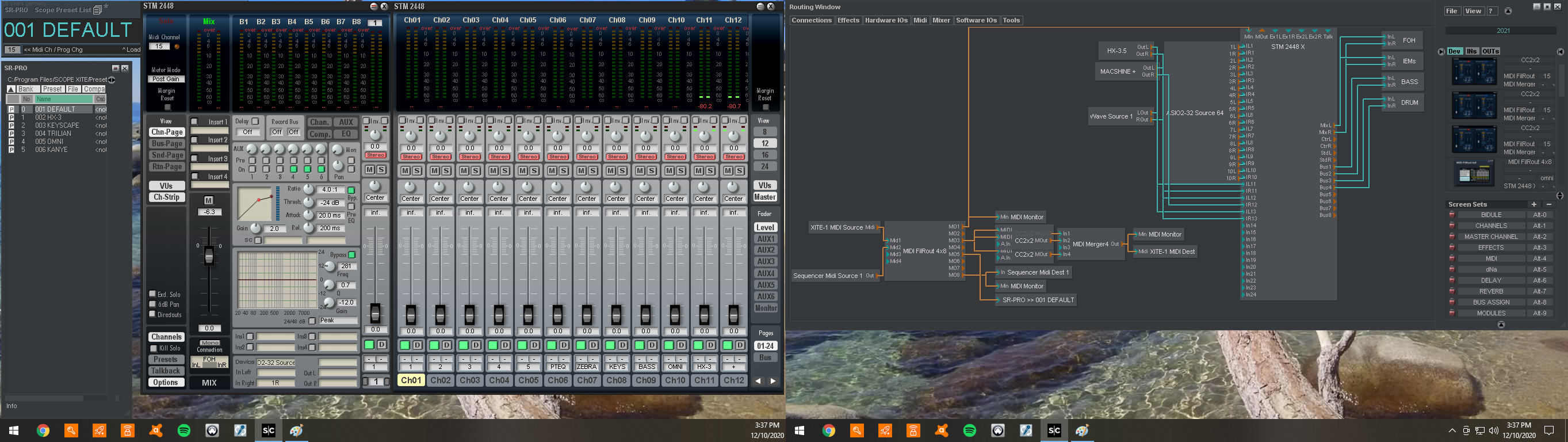
Task: Add a new screen set with plus
Action: coord(1533,204)
